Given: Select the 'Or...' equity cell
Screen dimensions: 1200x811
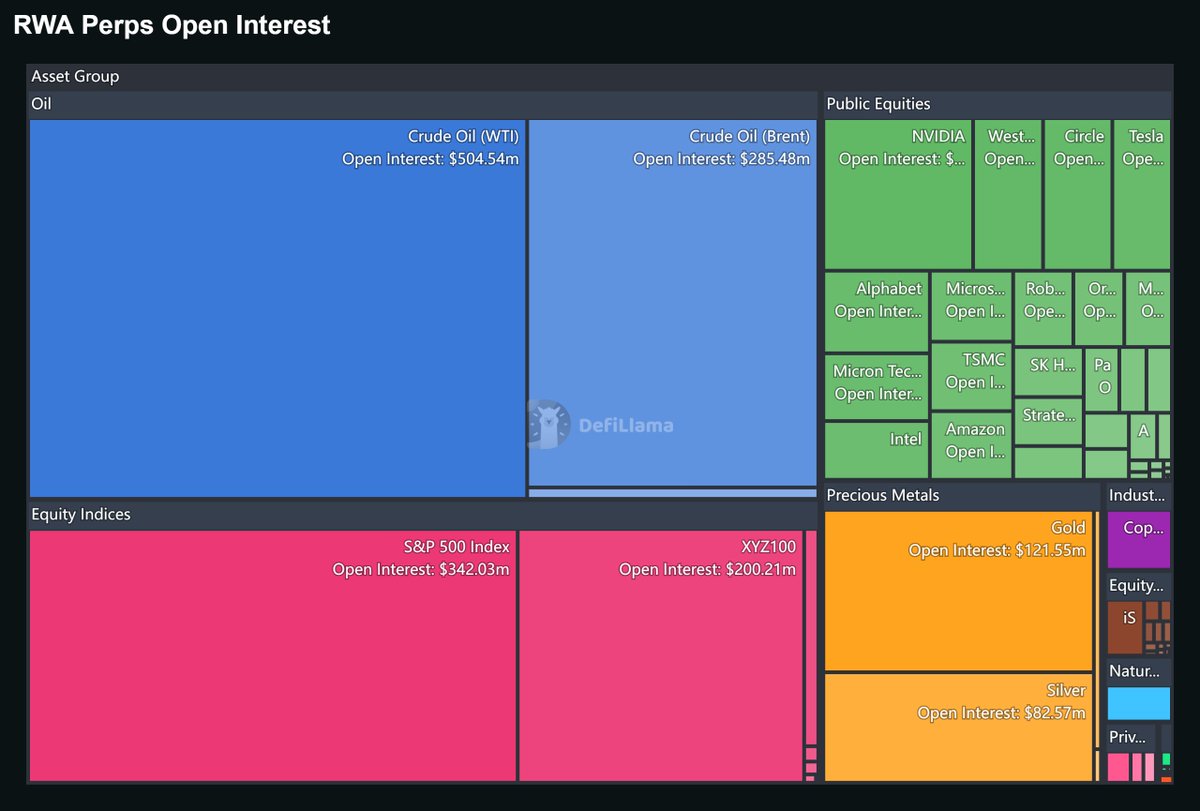Looking at the screenshot, I should pyautogui.click(x=1098, y=309).
